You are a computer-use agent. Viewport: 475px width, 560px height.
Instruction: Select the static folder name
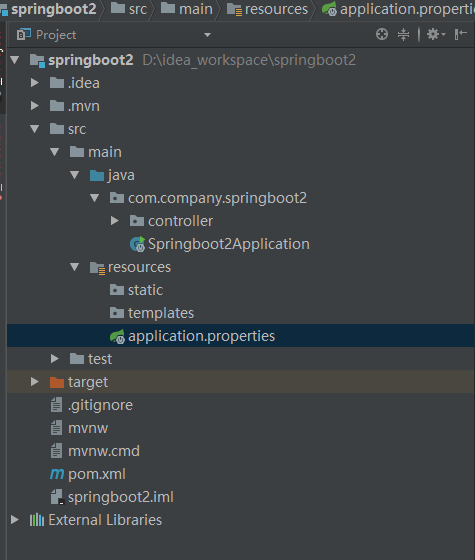pos(146,290)
